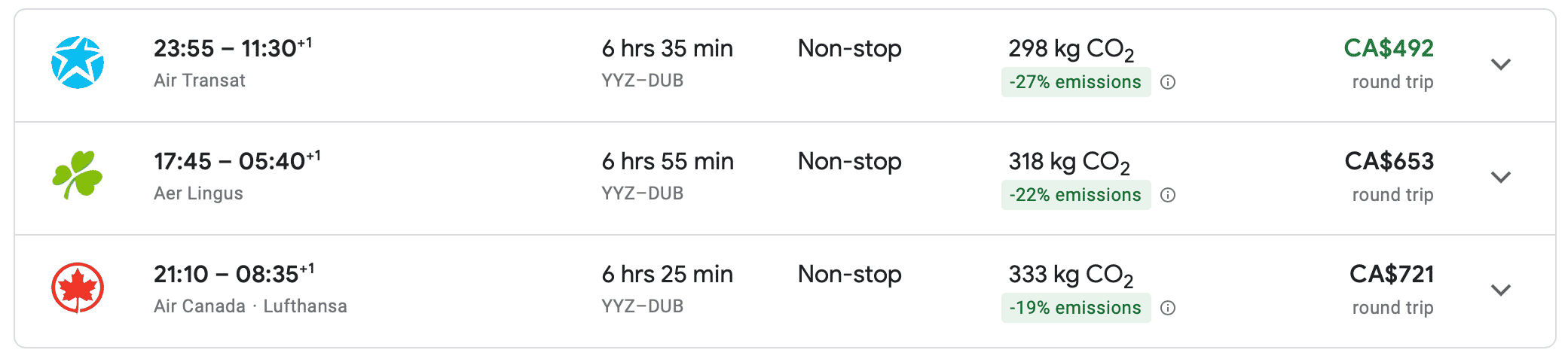The width and height of the screenshot is (1568, 359).
Task: Expand the Air Transat flight details
Action: tap(1501, 65)
